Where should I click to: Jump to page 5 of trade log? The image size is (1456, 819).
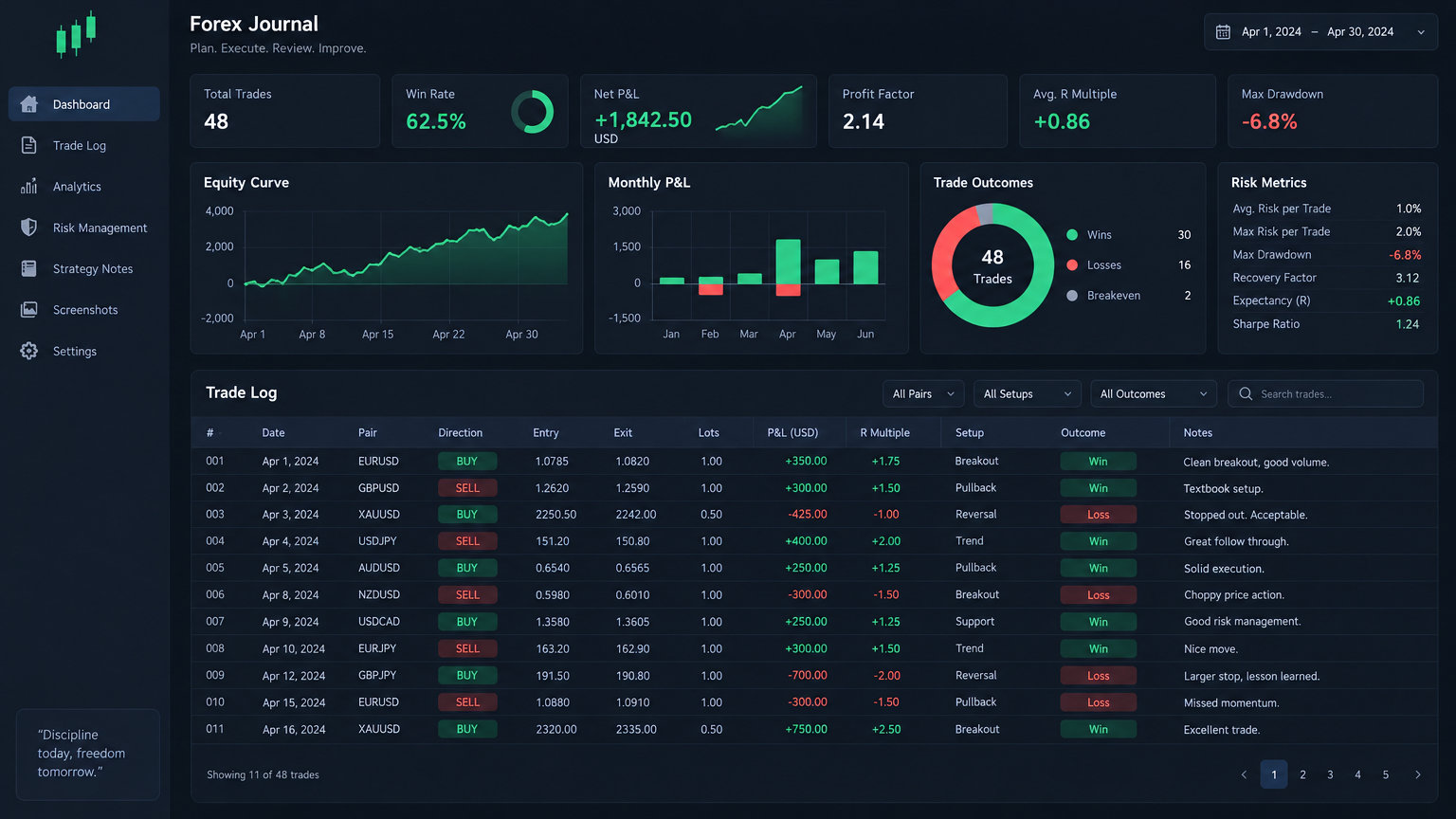click(1385, 774)
